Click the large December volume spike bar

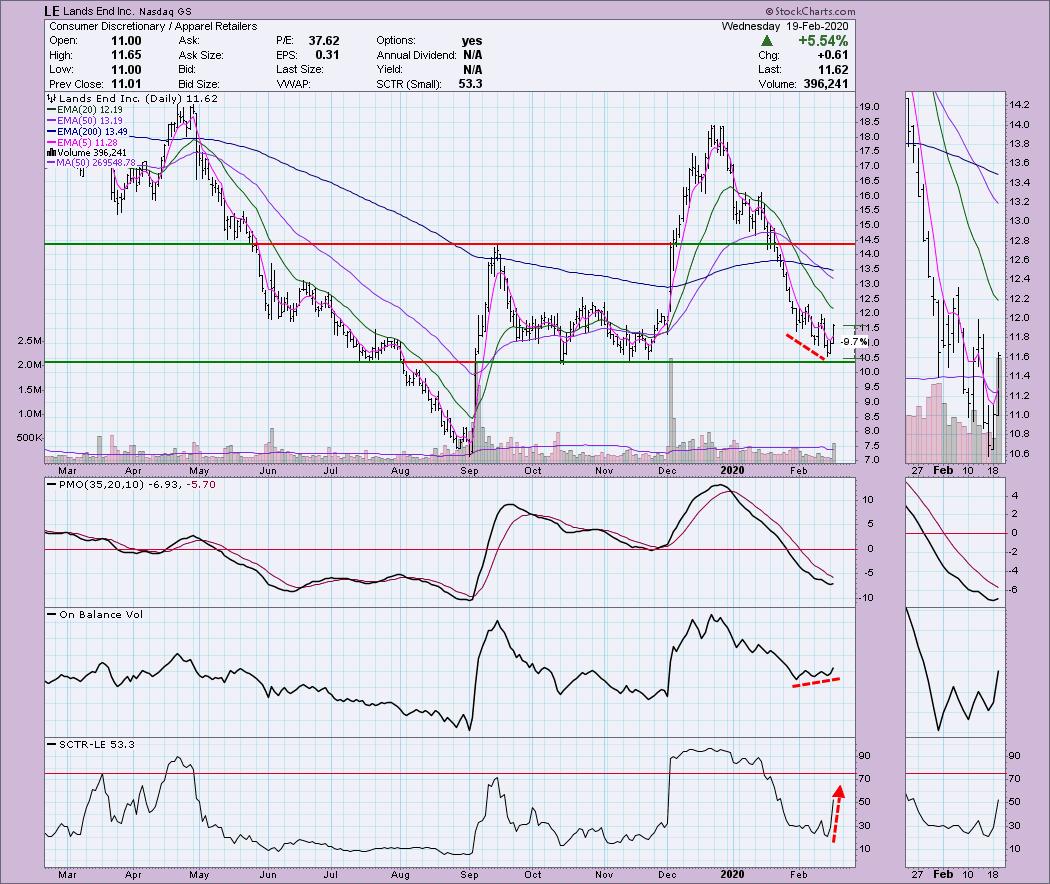pyautogui.click(x=670, y=411)
